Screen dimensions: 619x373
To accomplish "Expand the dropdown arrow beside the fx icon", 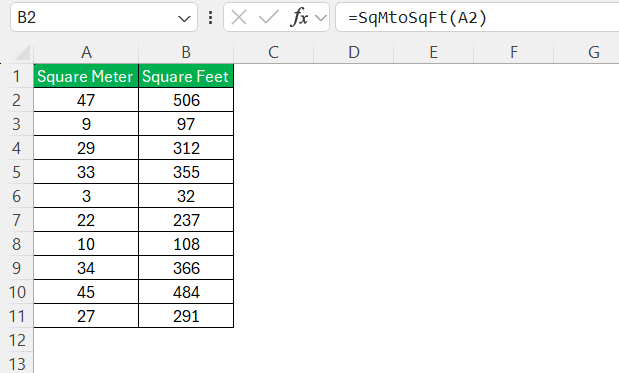I will coord(321,18).
